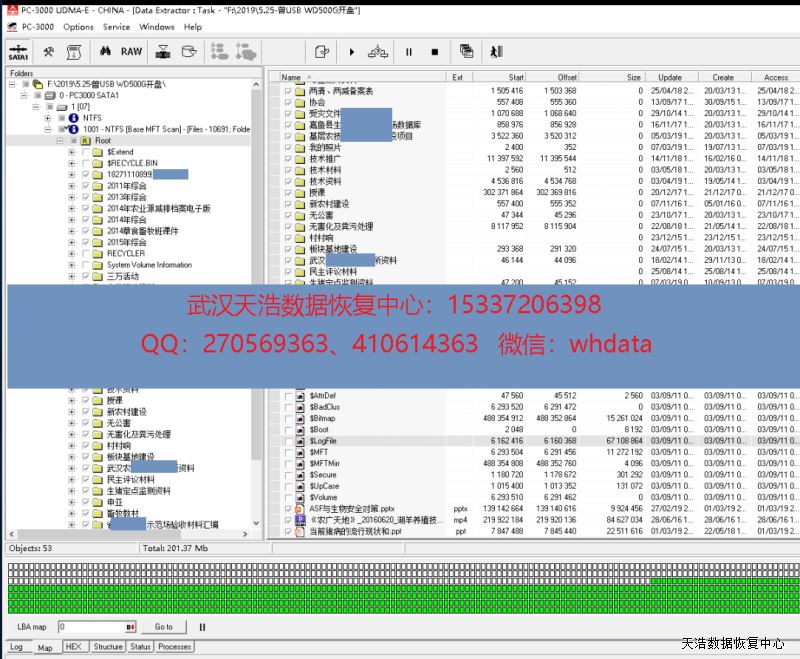Viewport: 800px width, 659px height.
Task: Click the exit running-man toolbar icon
Action: click(496, 51)
